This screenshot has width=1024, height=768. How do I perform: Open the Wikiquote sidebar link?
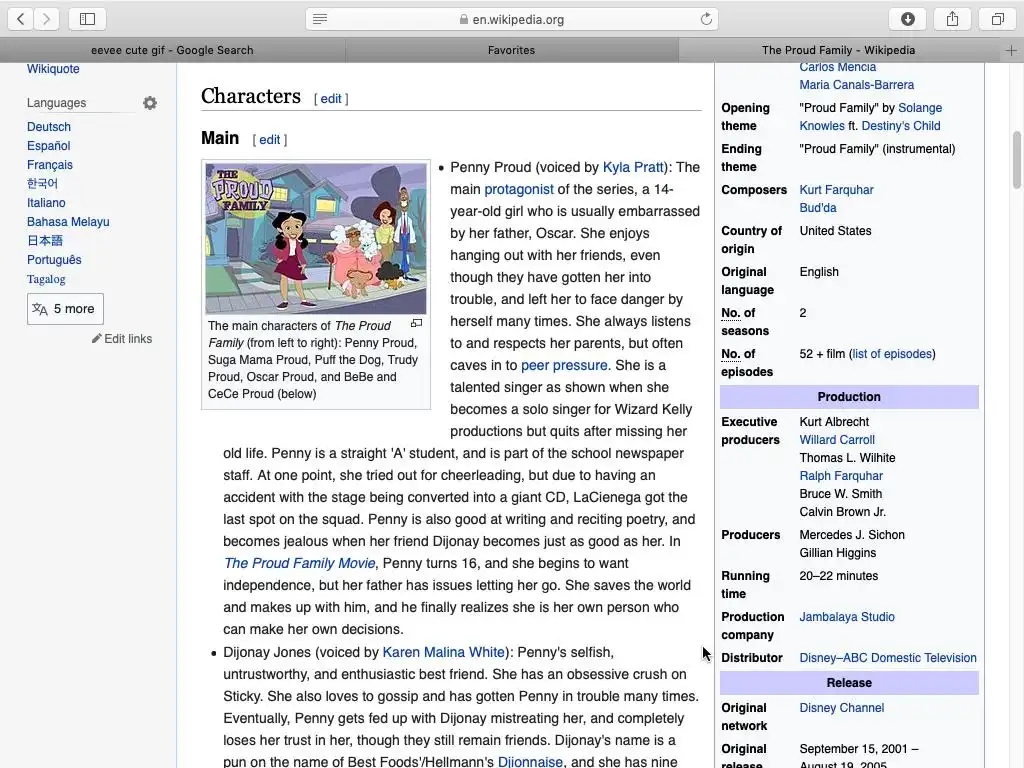tap(53, 69)
